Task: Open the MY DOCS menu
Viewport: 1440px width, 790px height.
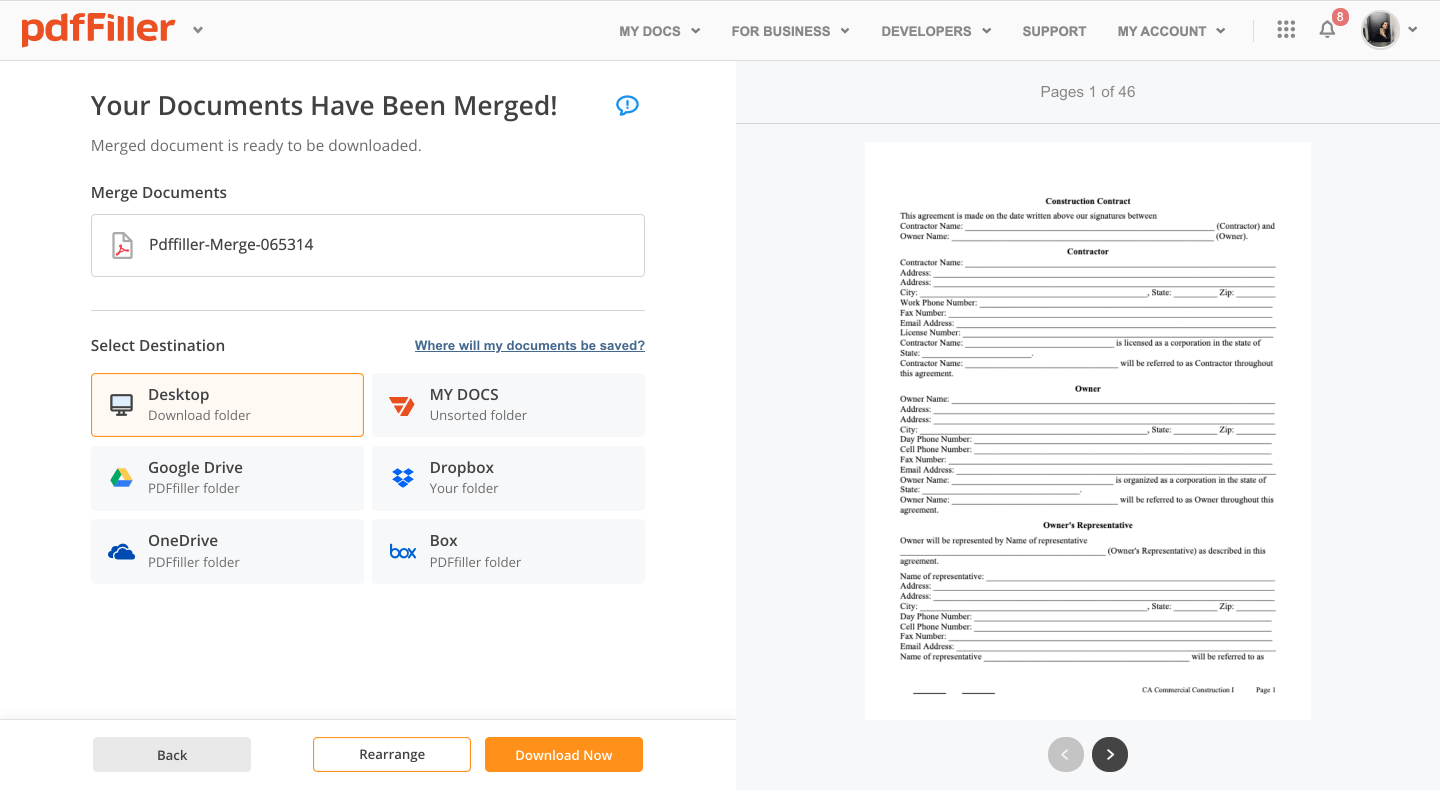Action: point(659,31)
